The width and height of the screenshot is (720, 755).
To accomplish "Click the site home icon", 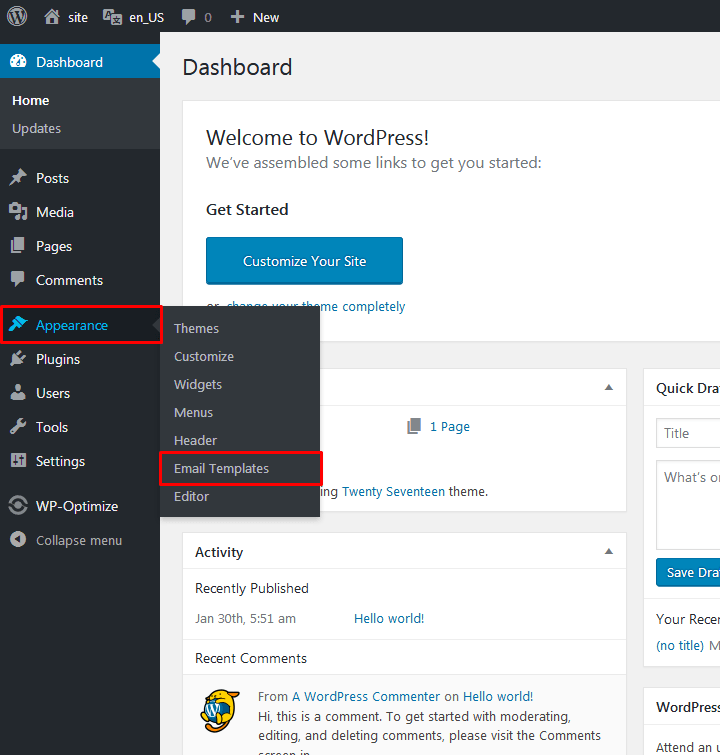I will 52,17.
